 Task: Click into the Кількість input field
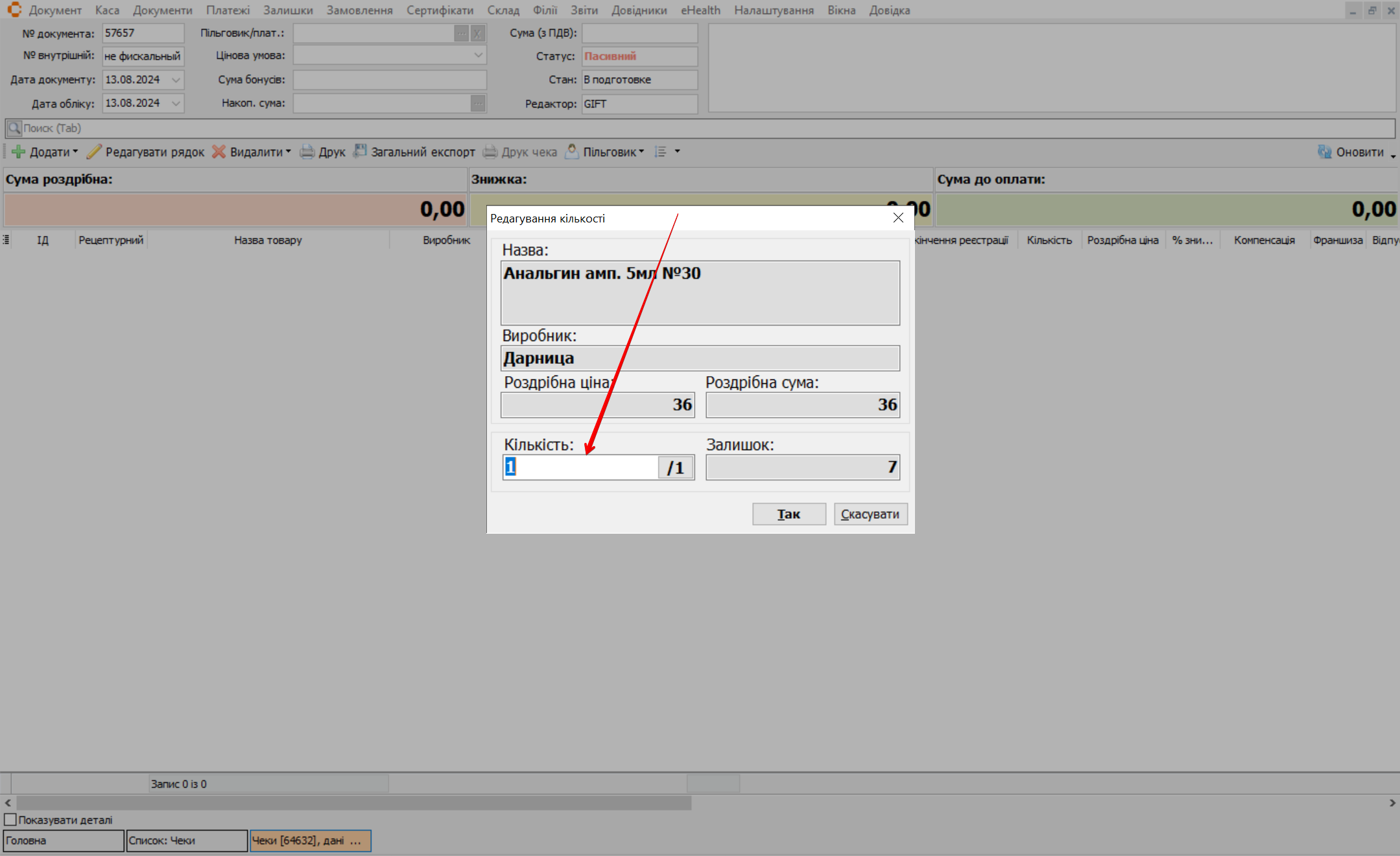point(580,467)
